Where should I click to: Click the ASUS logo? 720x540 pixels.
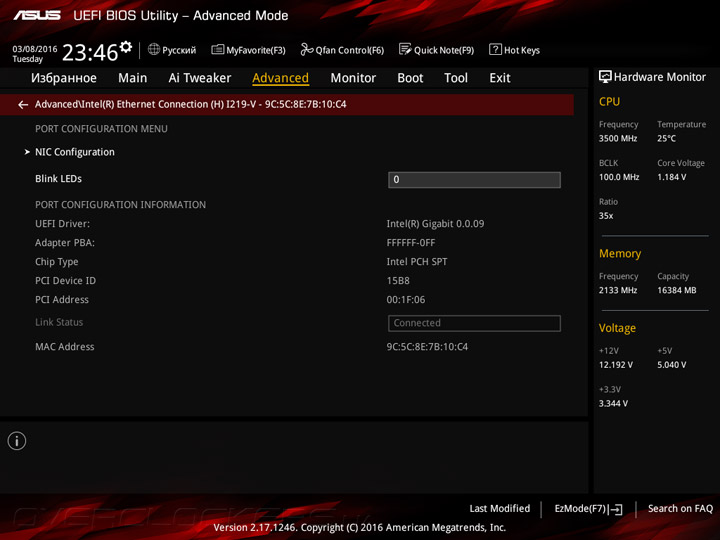[x=37, y=16]
